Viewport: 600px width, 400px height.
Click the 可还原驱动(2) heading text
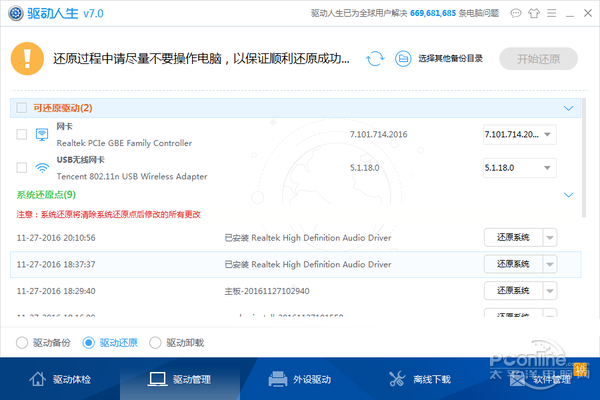[62, 108]
